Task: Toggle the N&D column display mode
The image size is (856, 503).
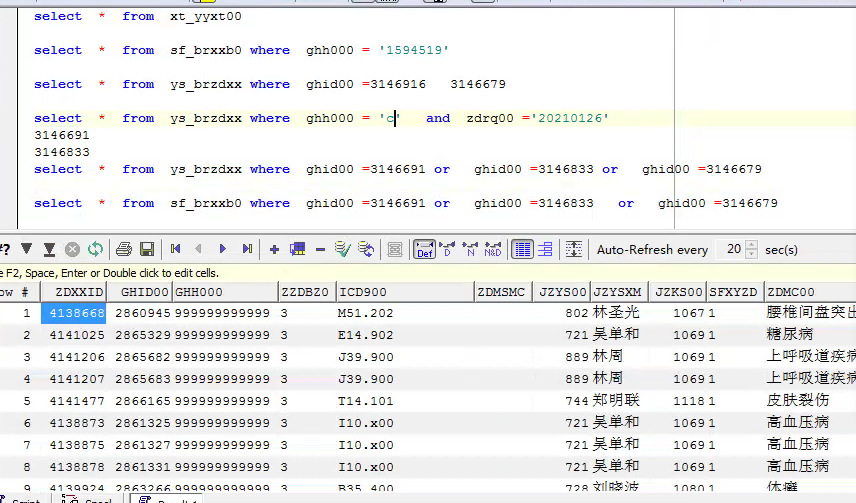Action: tap(492, 249)
